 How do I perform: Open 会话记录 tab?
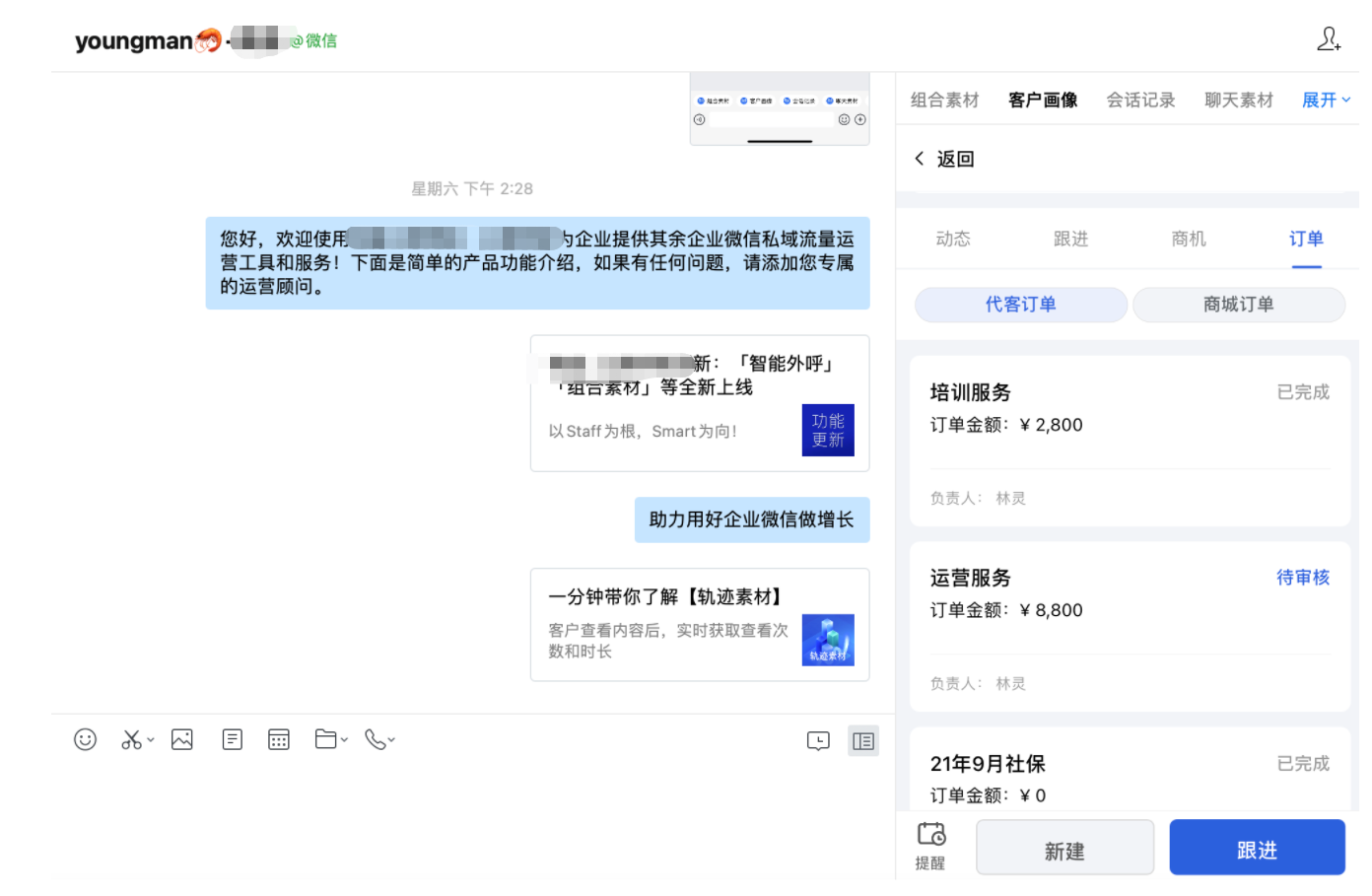pos(1140,100)
